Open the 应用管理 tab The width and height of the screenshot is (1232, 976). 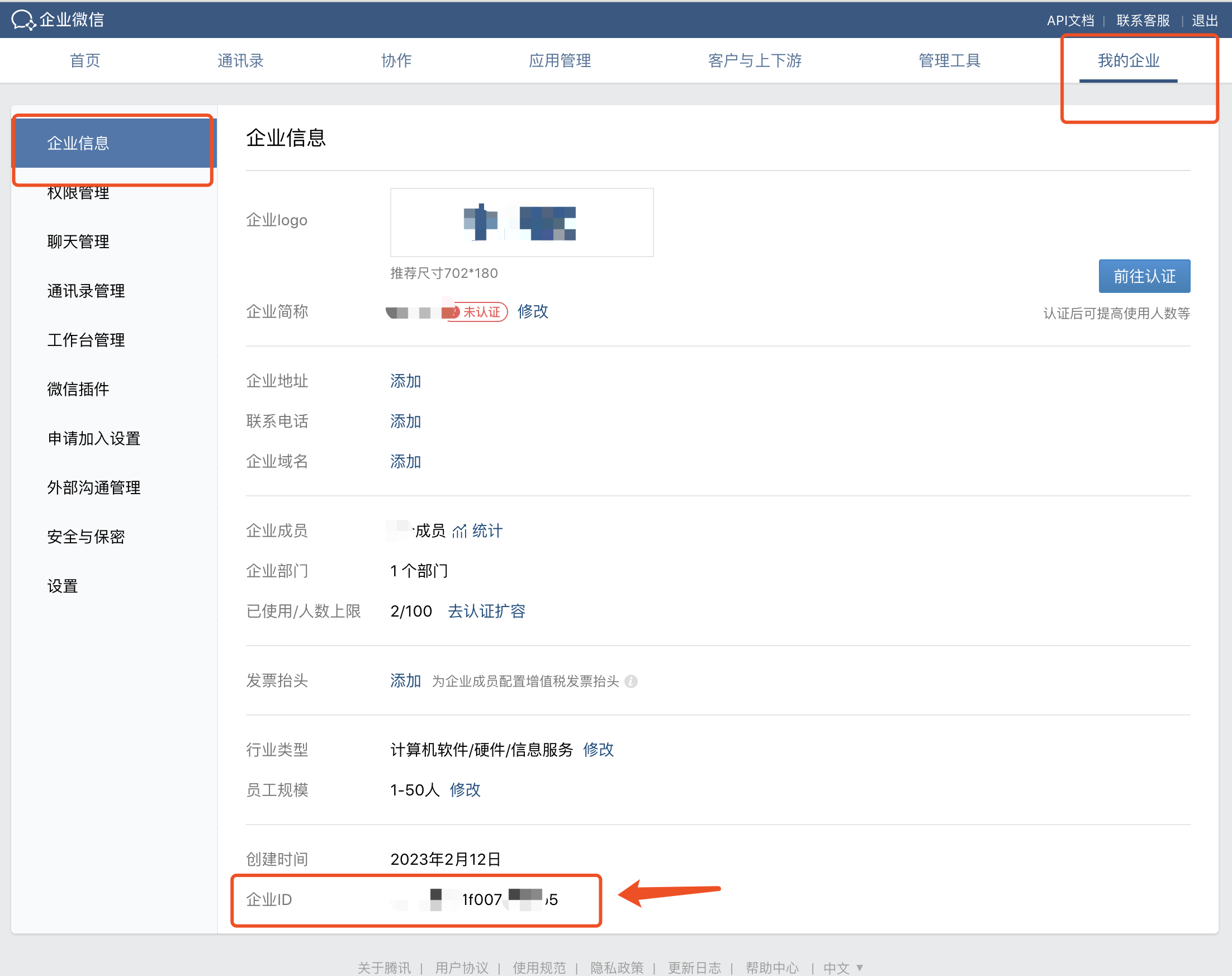click(560, 60)
